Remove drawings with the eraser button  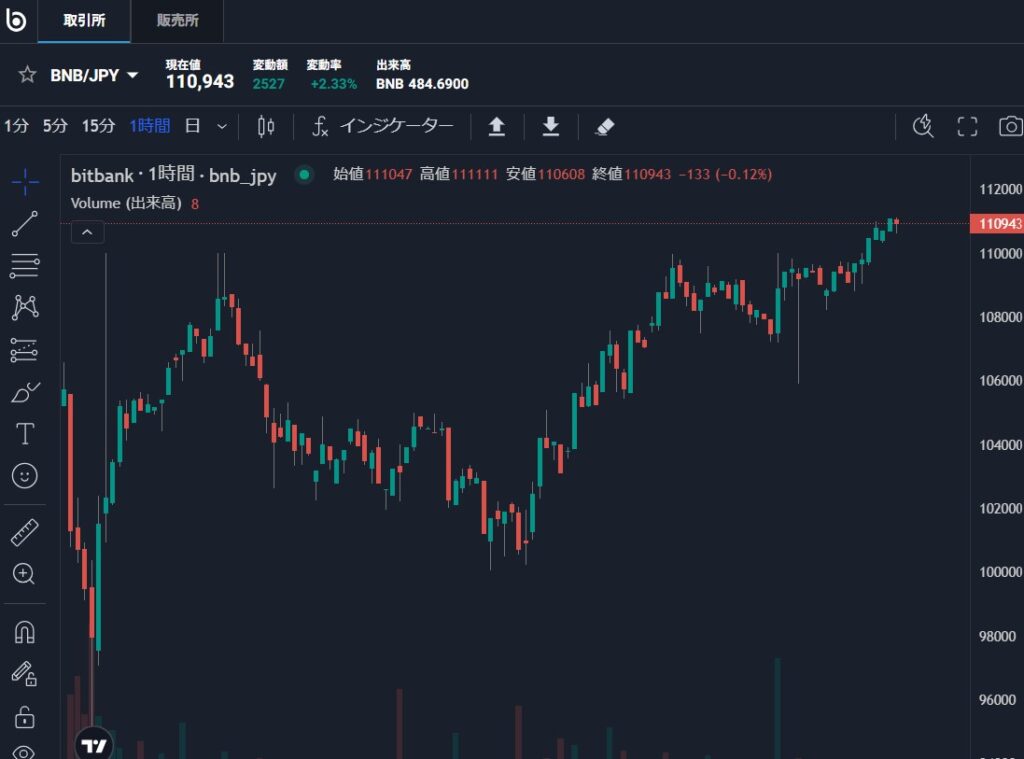(601, 126)
